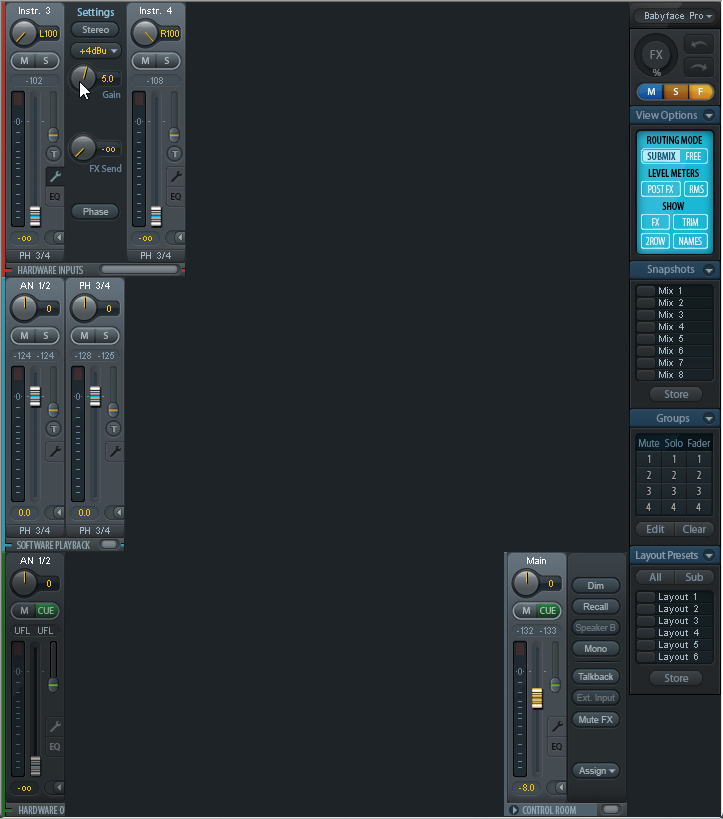723x819 pixels.
Task: Open EQ on the Instr. 4 channel
Action: point(176,196)
